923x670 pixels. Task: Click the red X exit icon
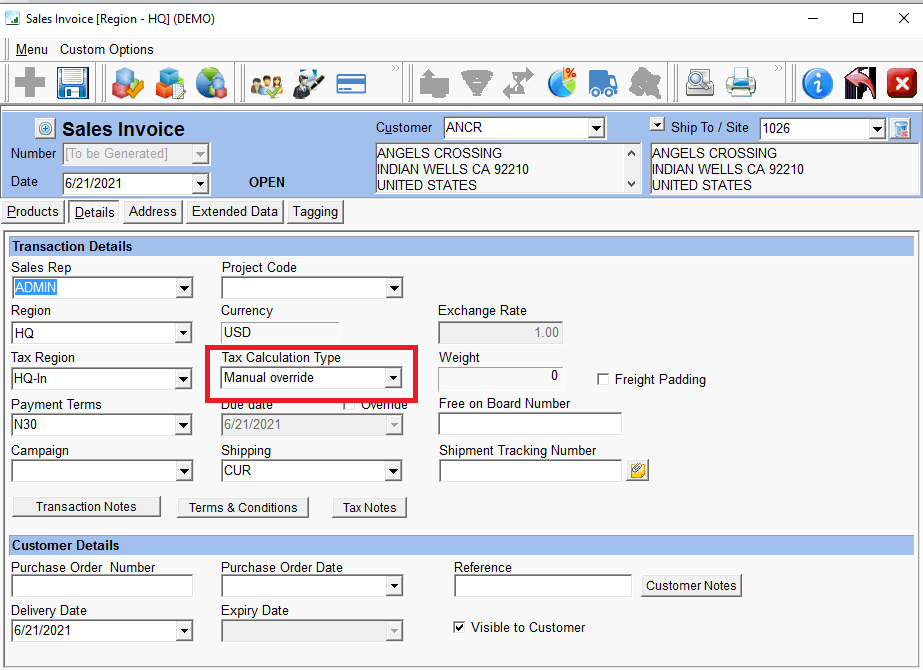pos(901,83)
